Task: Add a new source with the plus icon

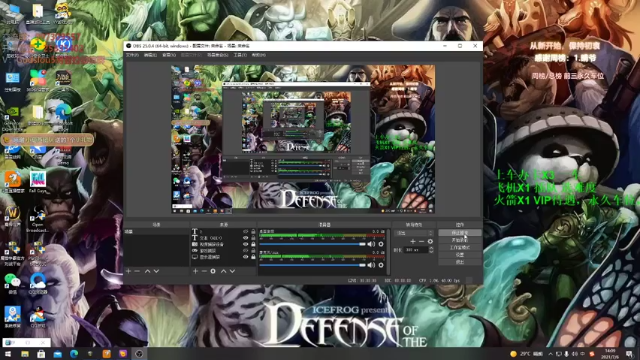Action: 195,271
